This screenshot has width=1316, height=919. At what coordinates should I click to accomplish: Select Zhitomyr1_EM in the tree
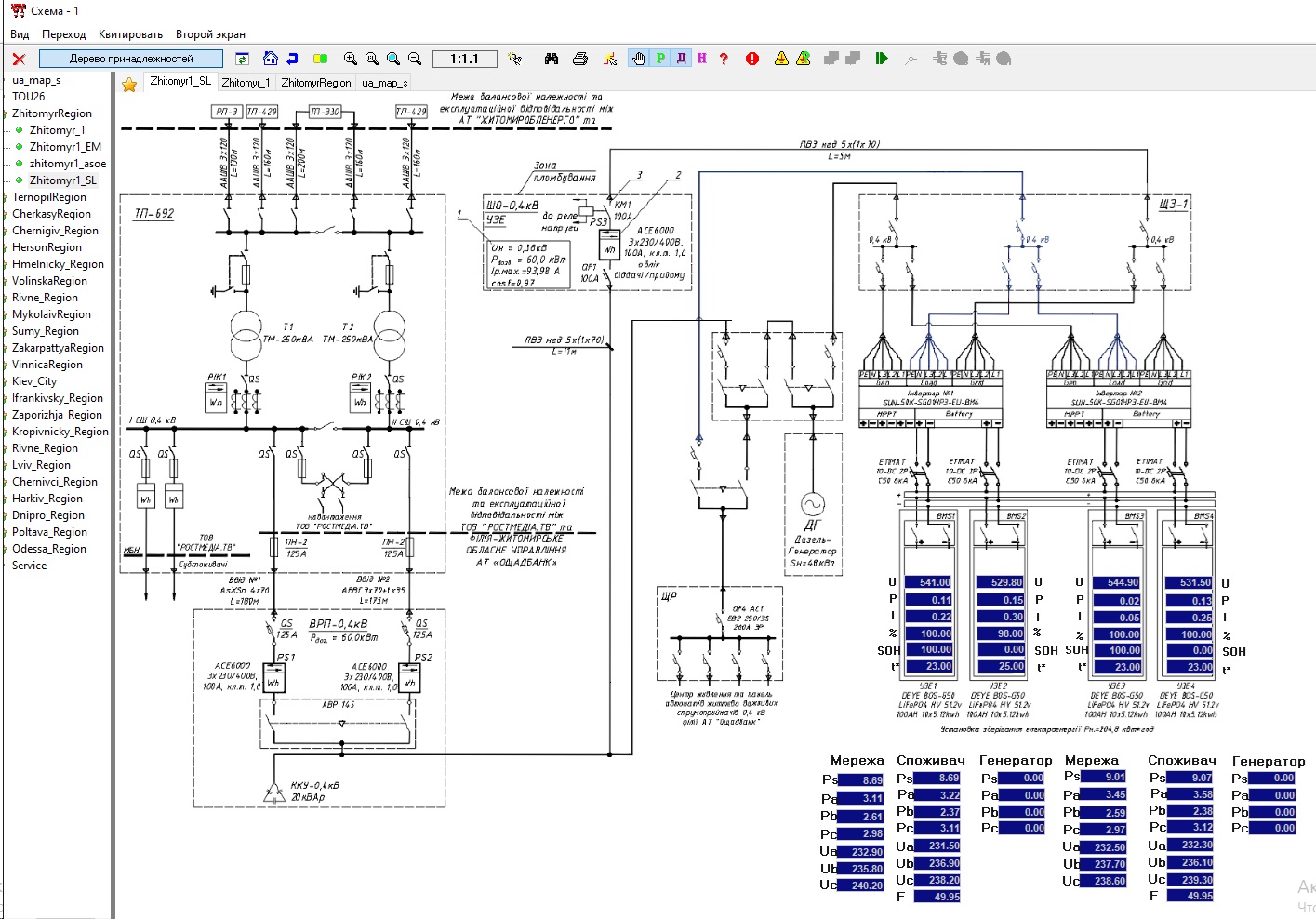pos(65,147)
